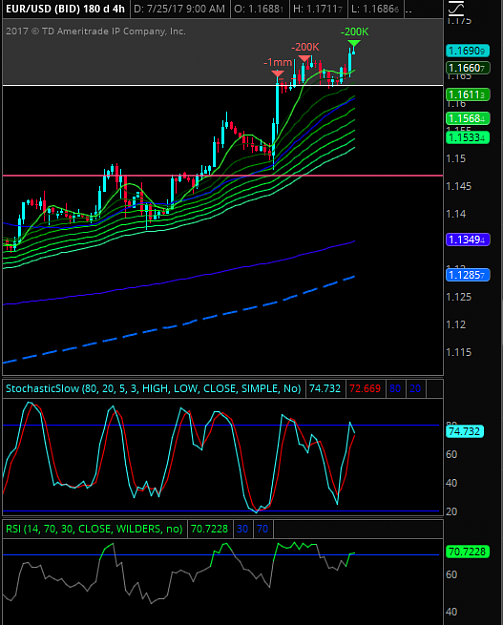Click the dashed blue long-term moving average
The width and height of the screenshot is (503, 625).
pos(179,324)
